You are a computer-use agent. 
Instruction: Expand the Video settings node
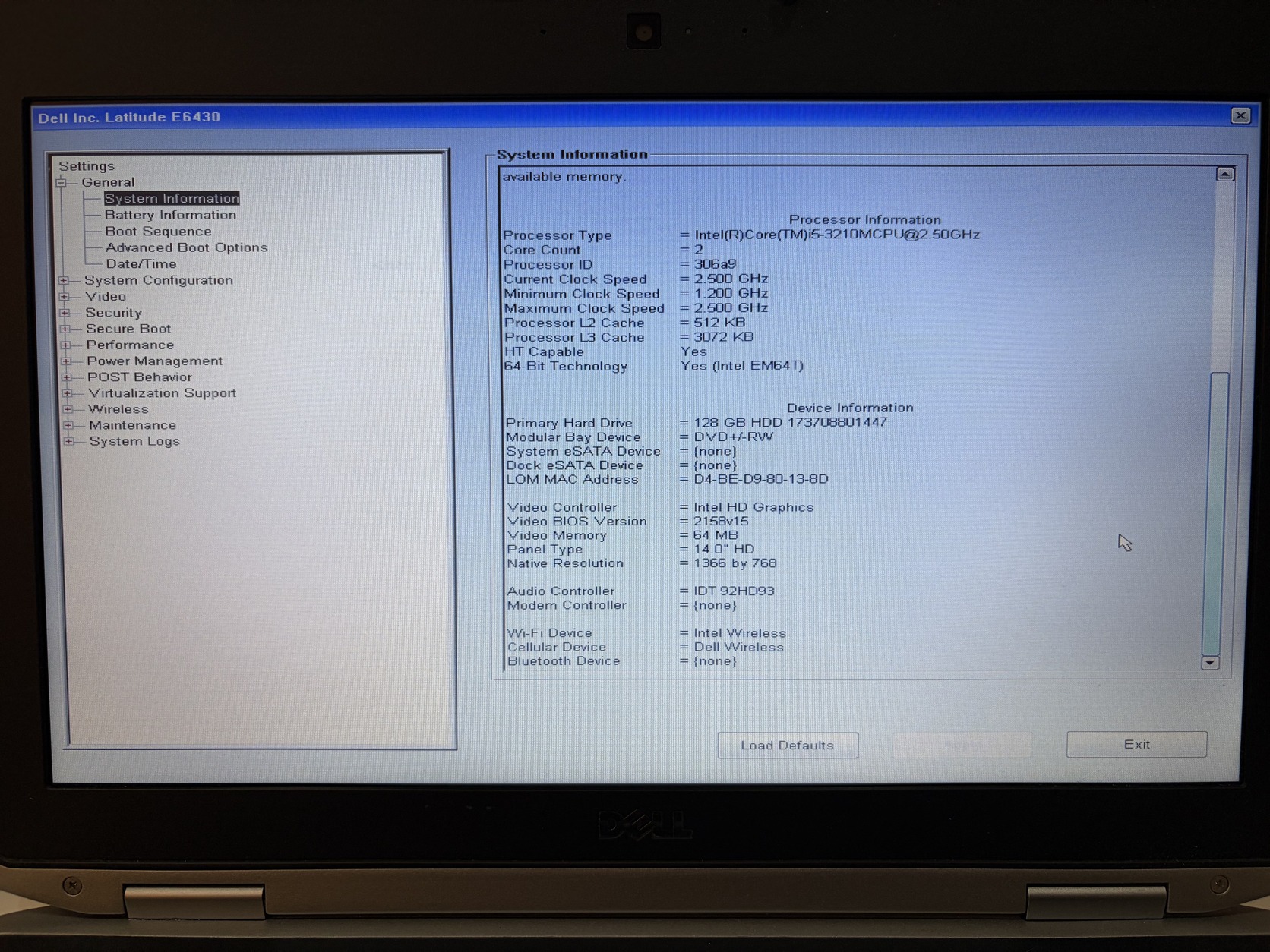click(x=64, y=296)
